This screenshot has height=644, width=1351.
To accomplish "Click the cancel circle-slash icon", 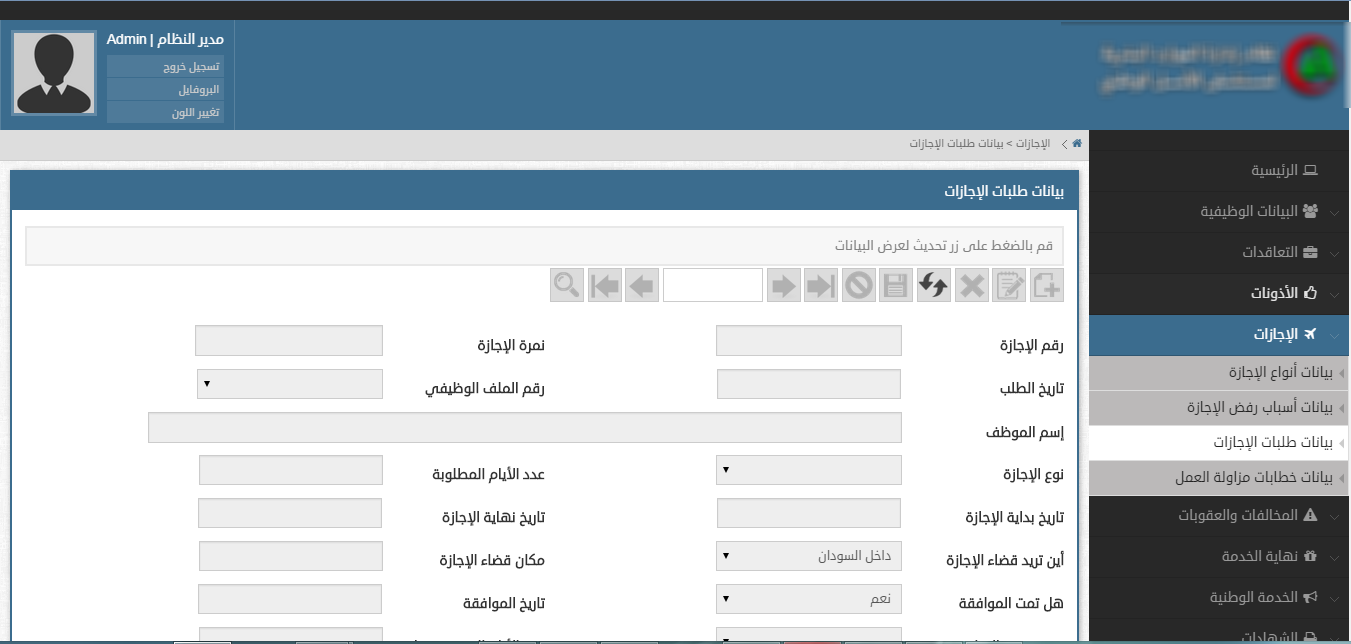I will [858, 286].
